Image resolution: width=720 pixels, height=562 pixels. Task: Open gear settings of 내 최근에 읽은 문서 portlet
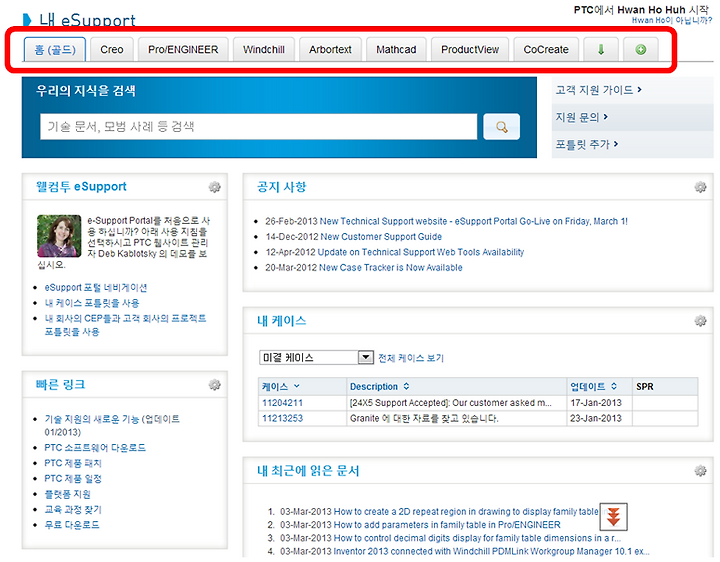(700, 471)
